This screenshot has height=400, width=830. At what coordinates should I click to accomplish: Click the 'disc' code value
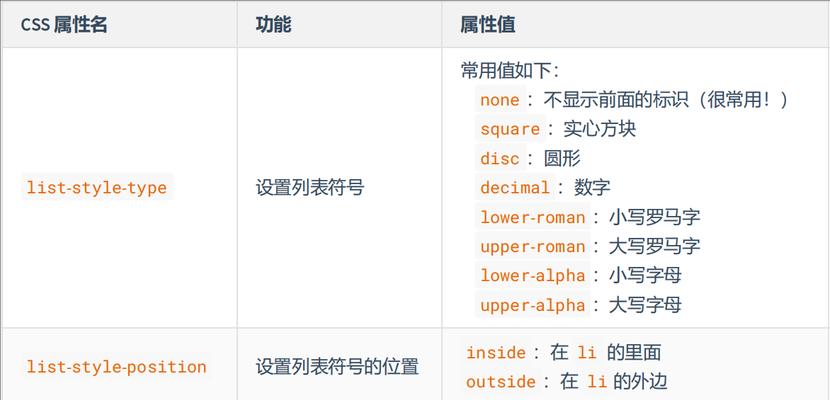tap(500, 158)
